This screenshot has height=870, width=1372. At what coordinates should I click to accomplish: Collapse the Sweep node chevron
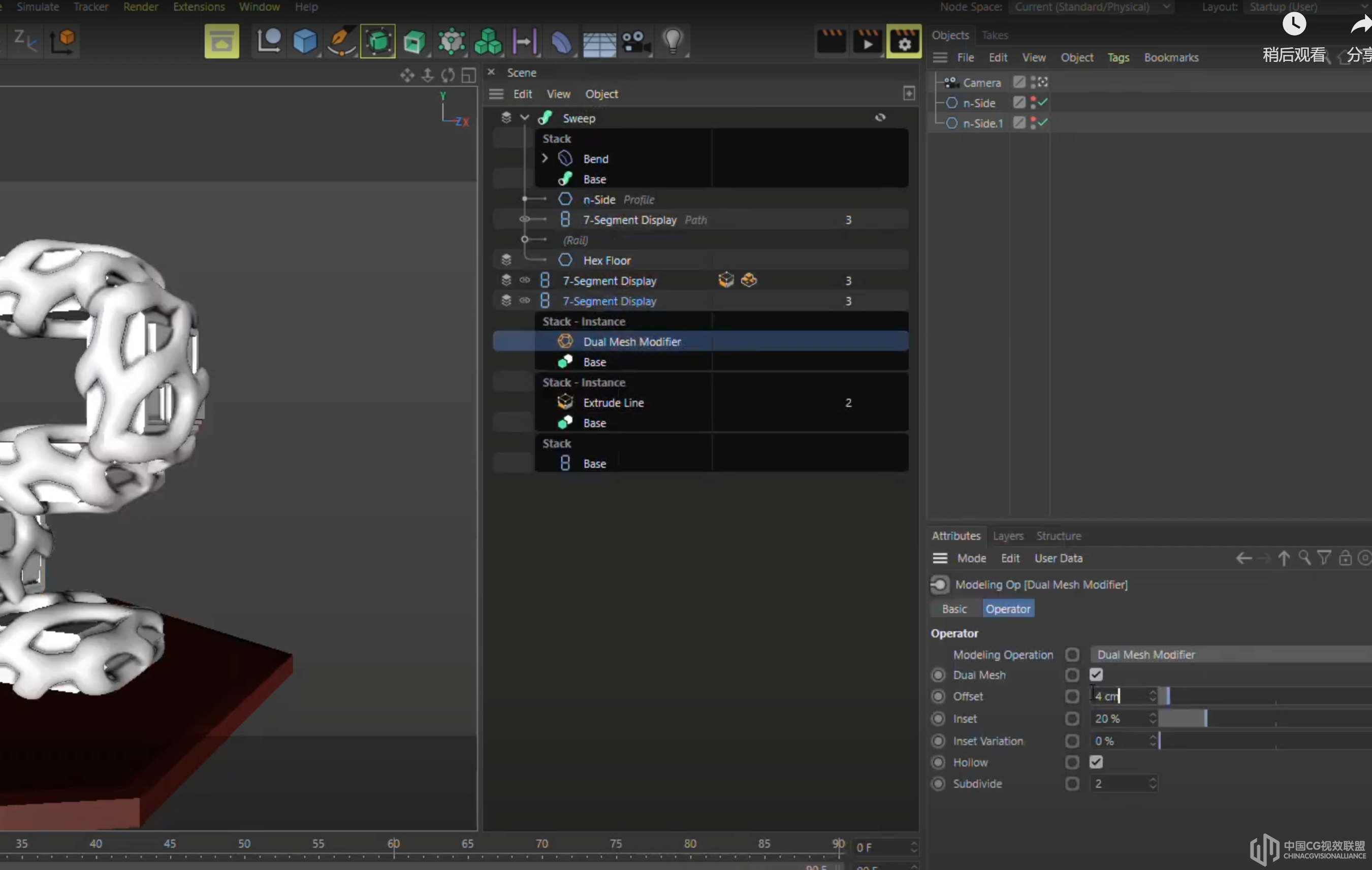pyautogui.click(x=524, y=118)
